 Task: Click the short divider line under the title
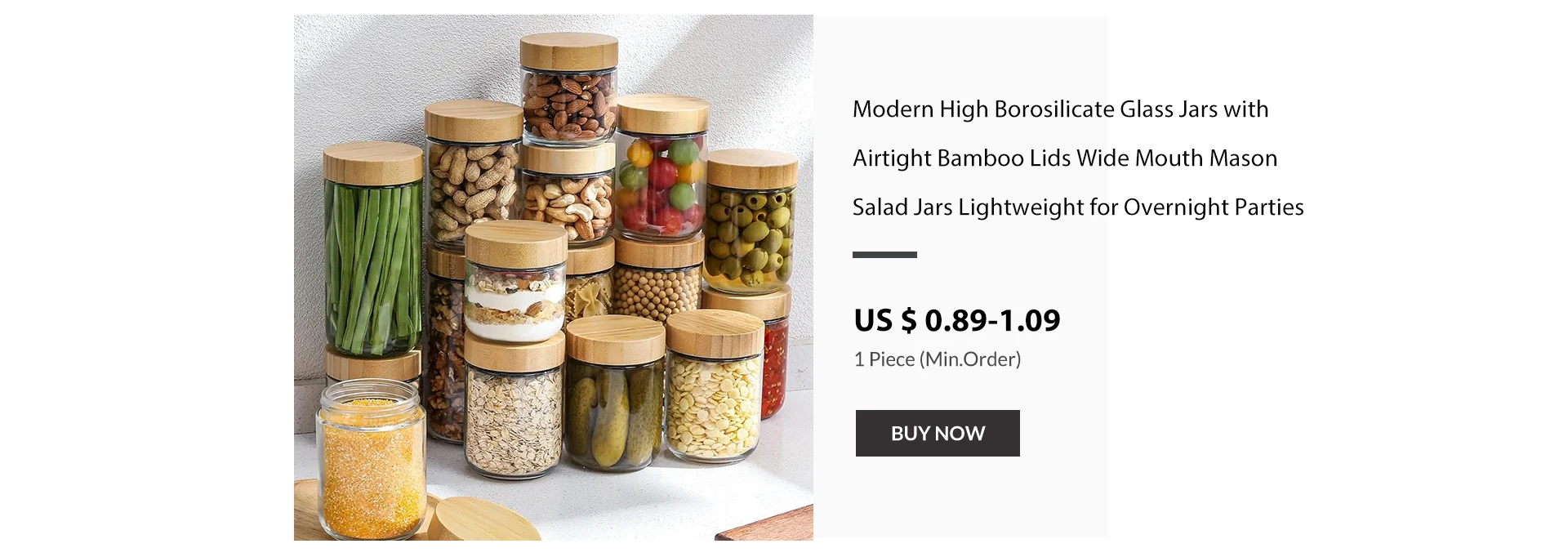pyautogui.click(x=884, y=255)
